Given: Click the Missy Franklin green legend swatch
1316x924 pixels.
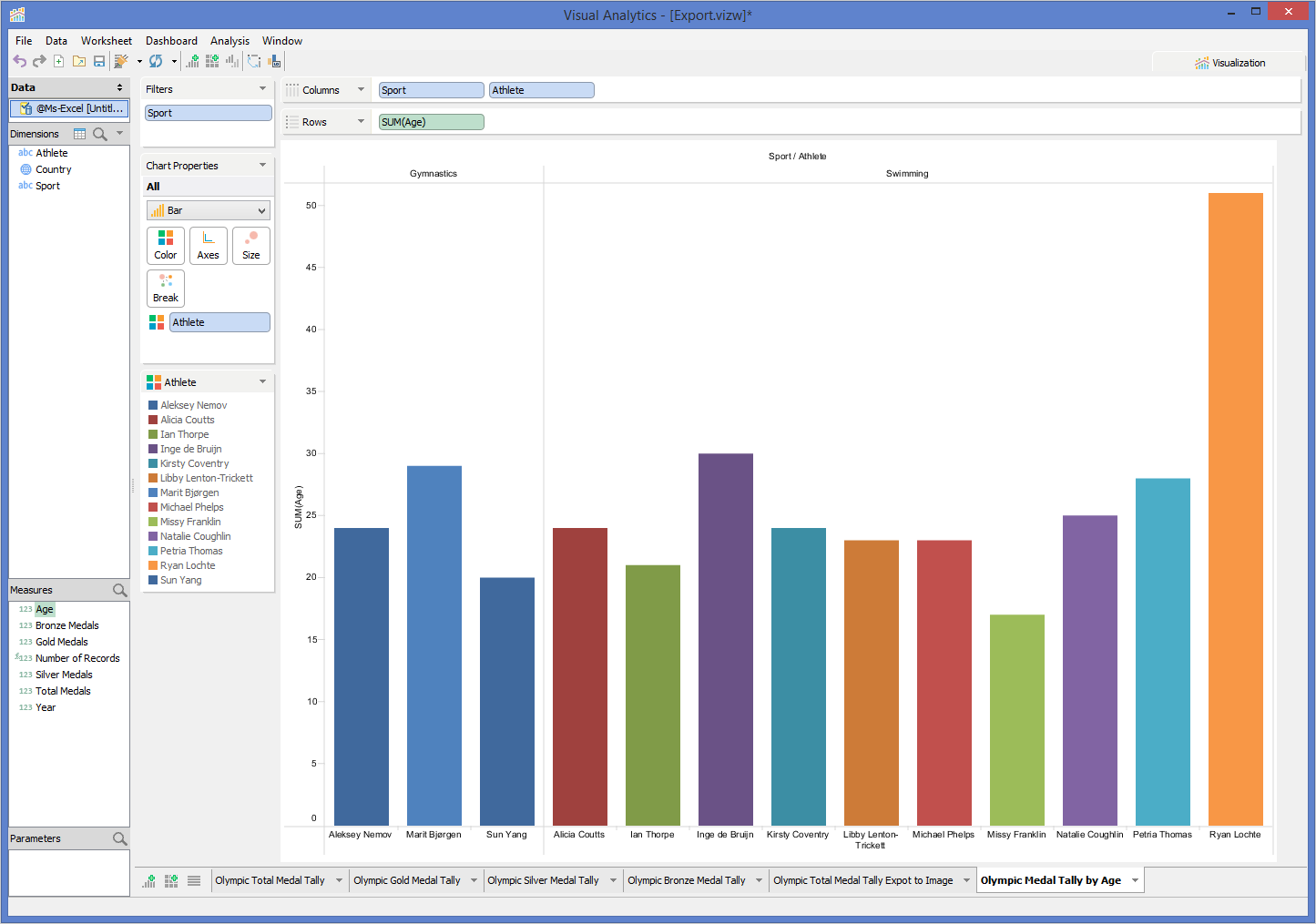Looking at the screenshot, I should point(153,522).
